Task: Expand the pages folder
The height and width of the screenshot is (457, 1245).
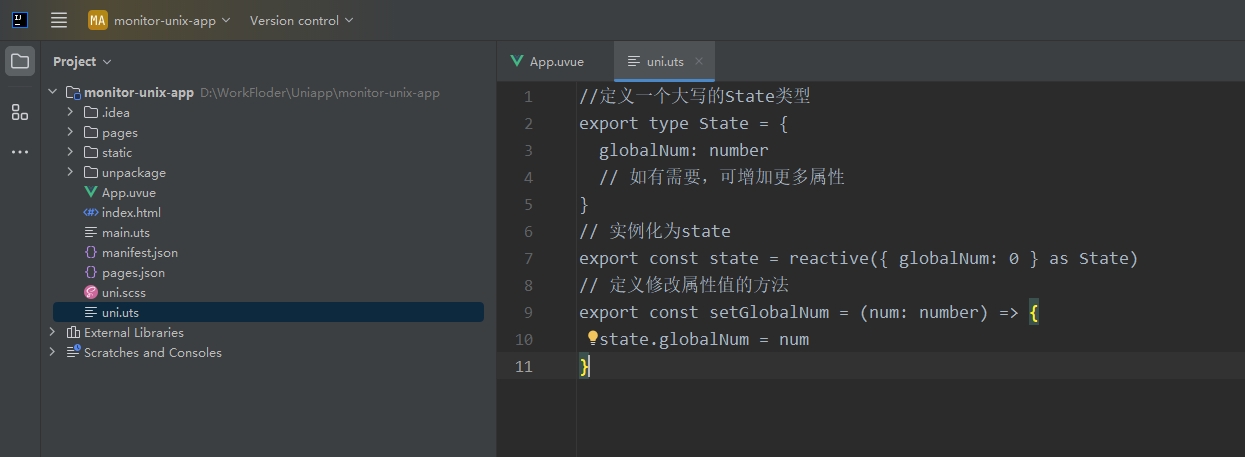Action: (x=70, y=132)
